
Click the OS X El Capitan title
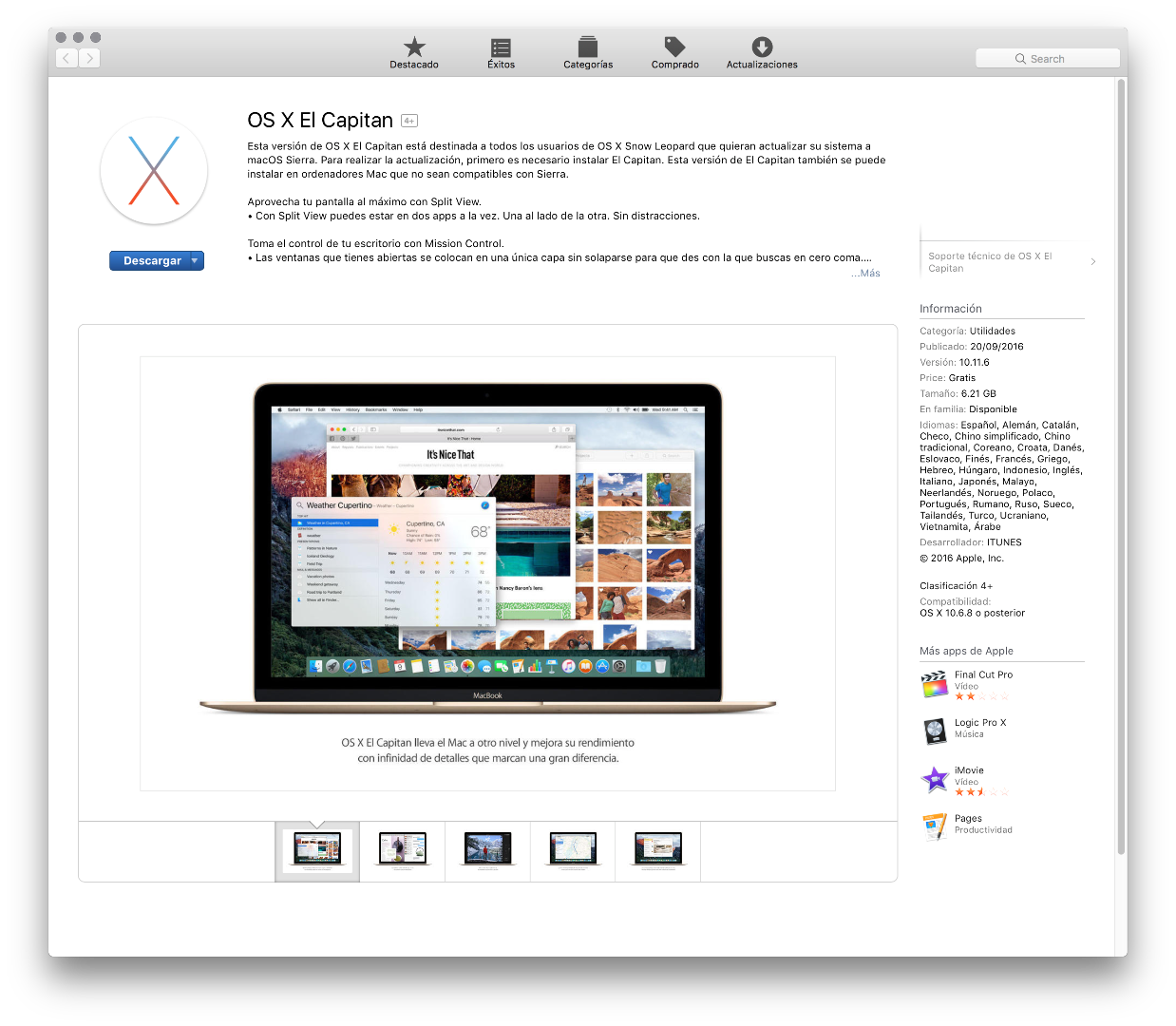(x=320, y=121)
